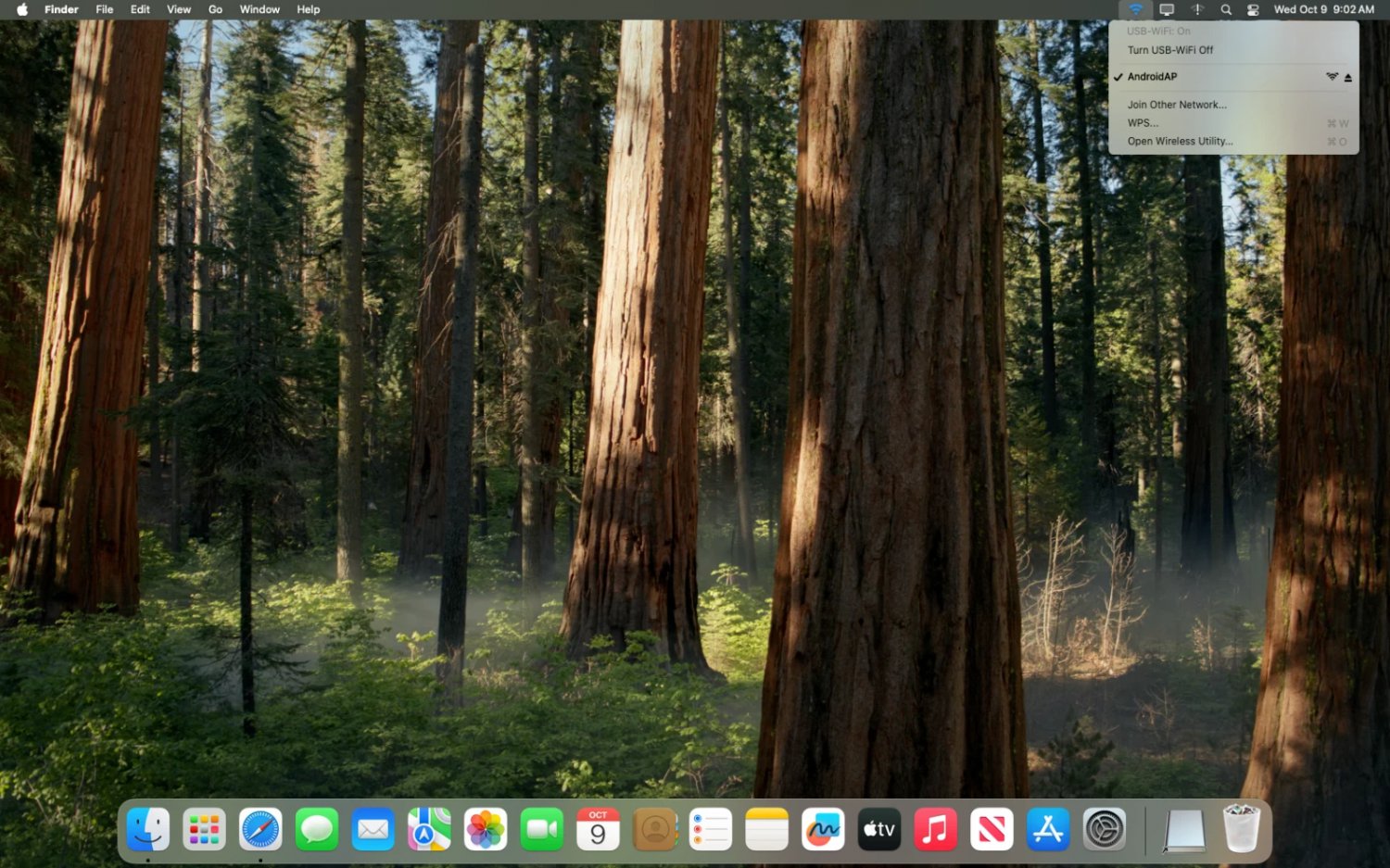The height and width of the screenshot is (868, 1390).
Task: Open the Edit menu
Action: point(140,9)
